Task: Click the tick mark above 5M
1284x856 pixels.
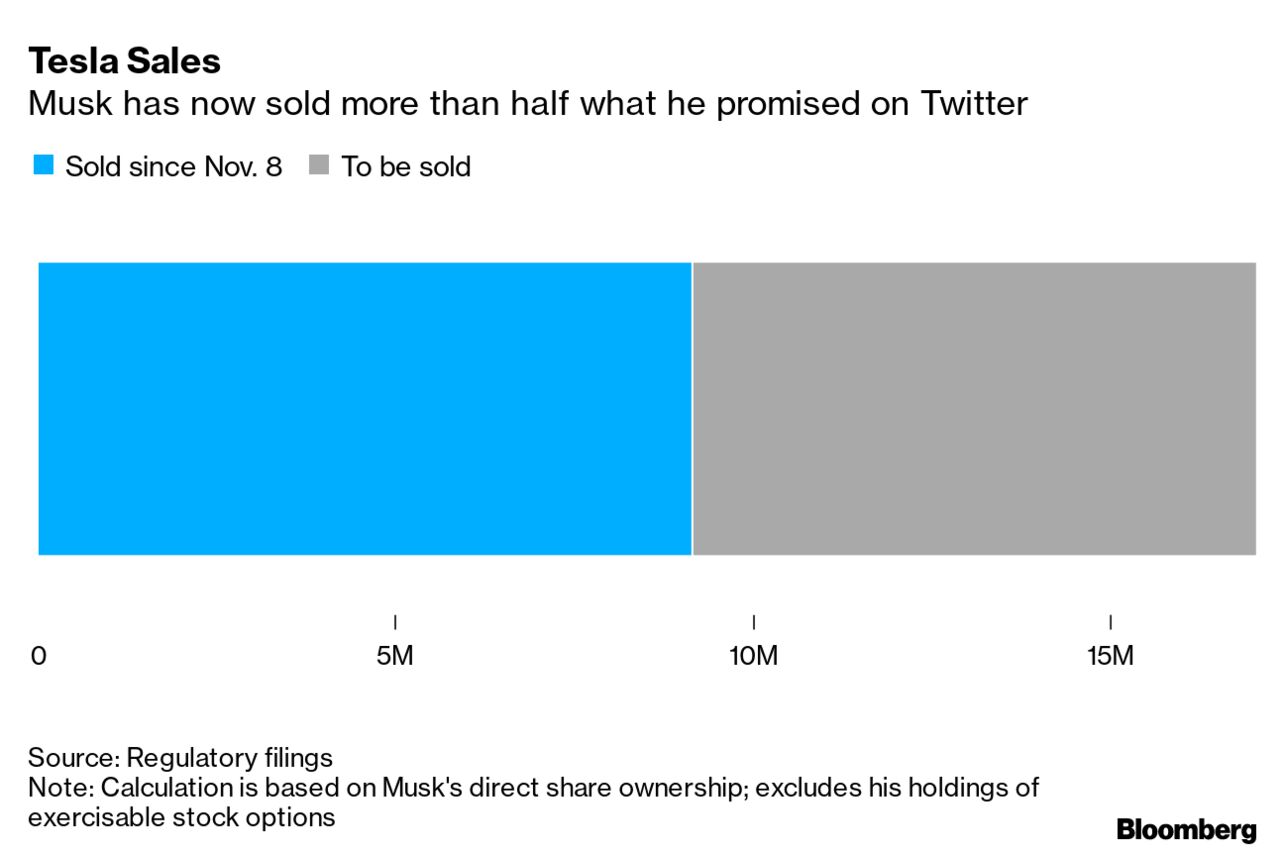Action: click(x=396, y=622)
